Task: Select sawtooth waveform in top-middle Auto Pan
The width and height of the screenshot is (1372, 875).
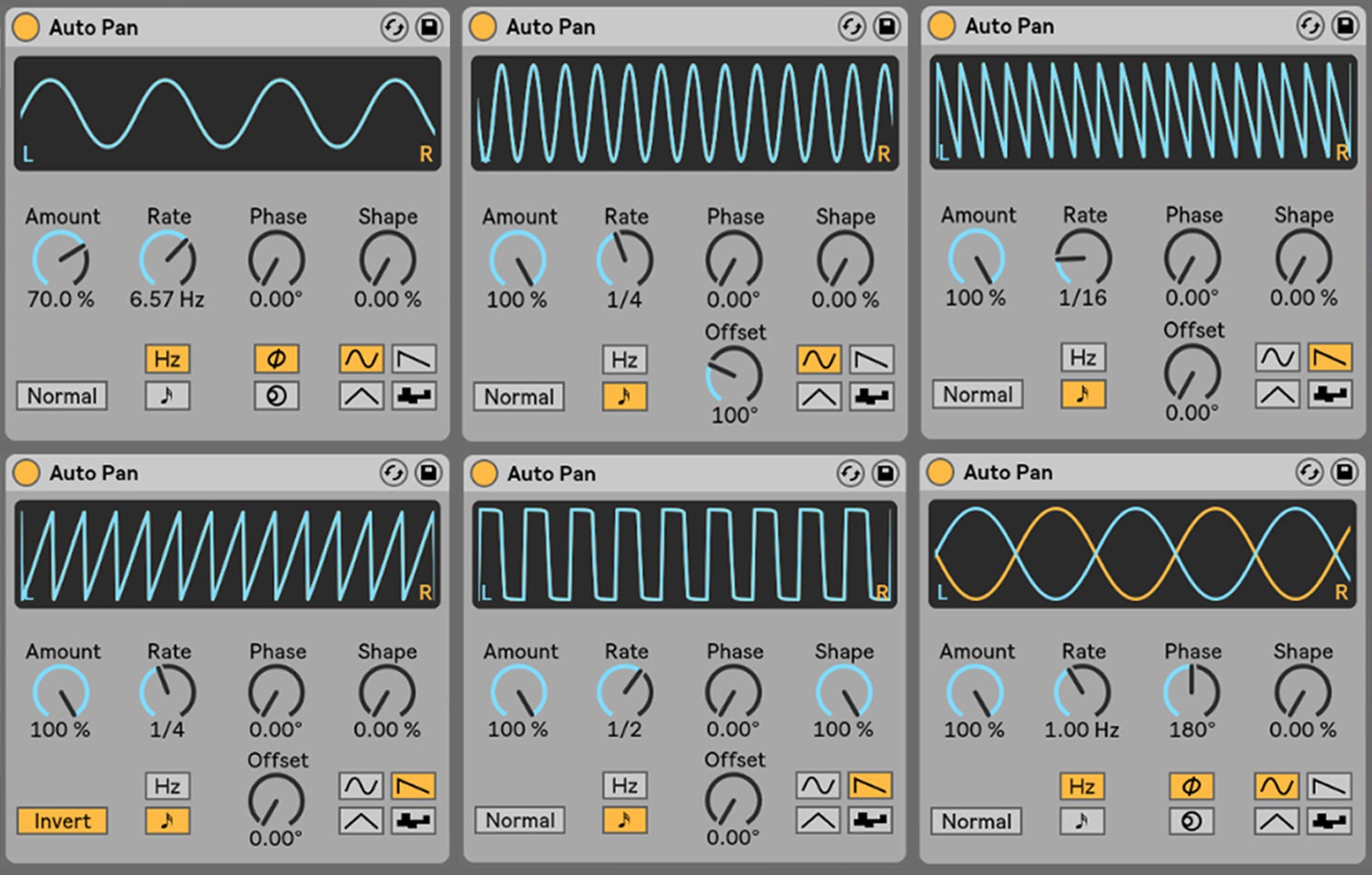Action: tap(872, 359)
